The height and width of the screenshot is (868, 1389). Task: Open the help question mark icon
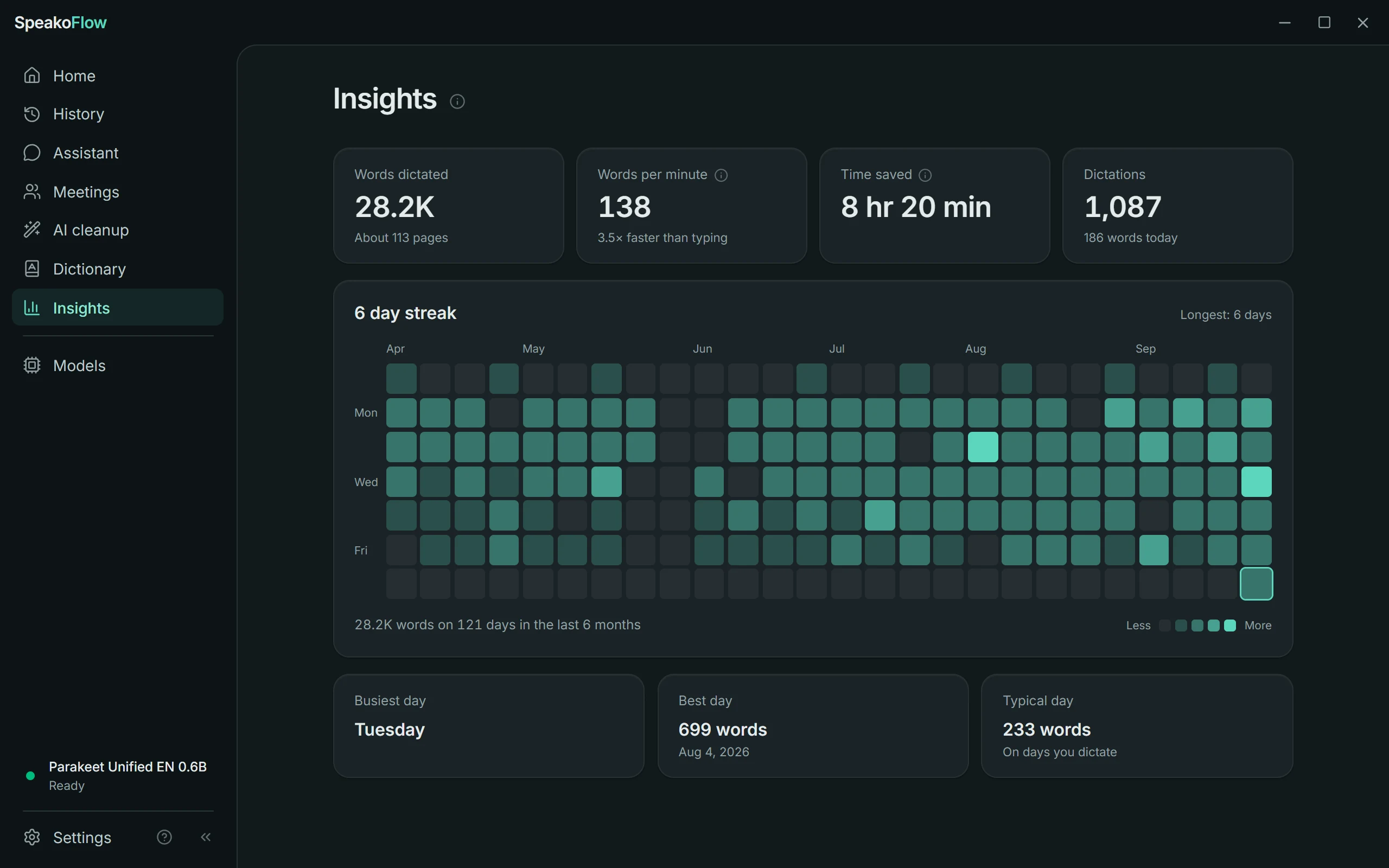pos(164,837)
